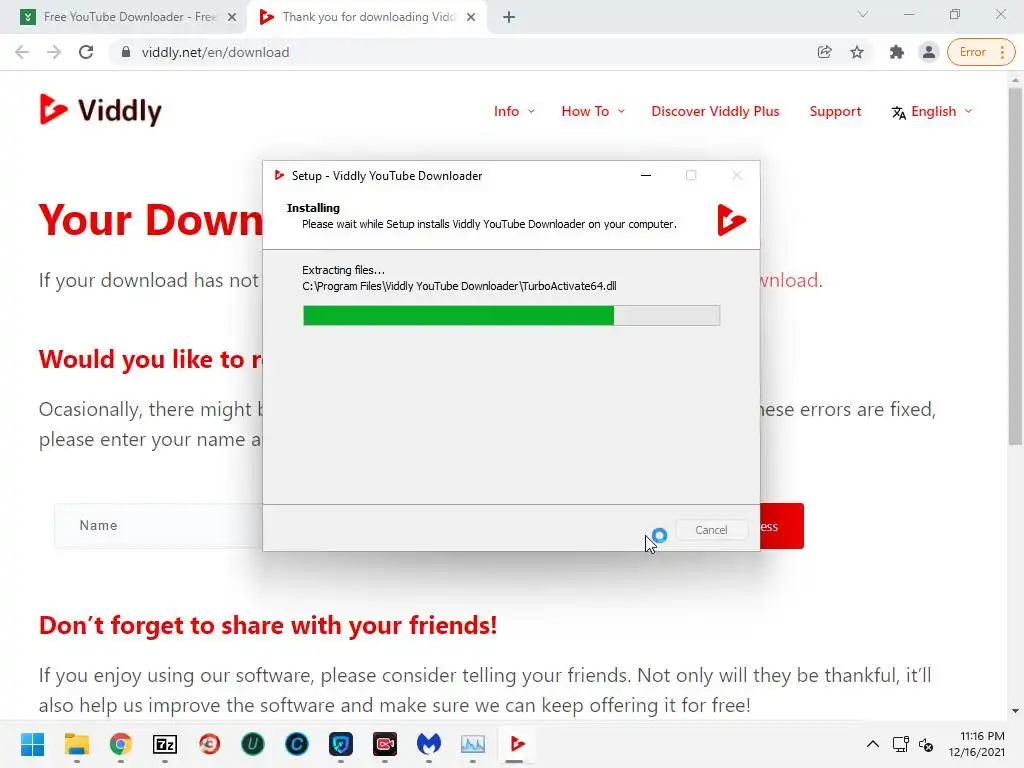Image resolution: width=1024 pixels, height=768 pixels.
Task: Click the restart download link
Action: [791, 280]
